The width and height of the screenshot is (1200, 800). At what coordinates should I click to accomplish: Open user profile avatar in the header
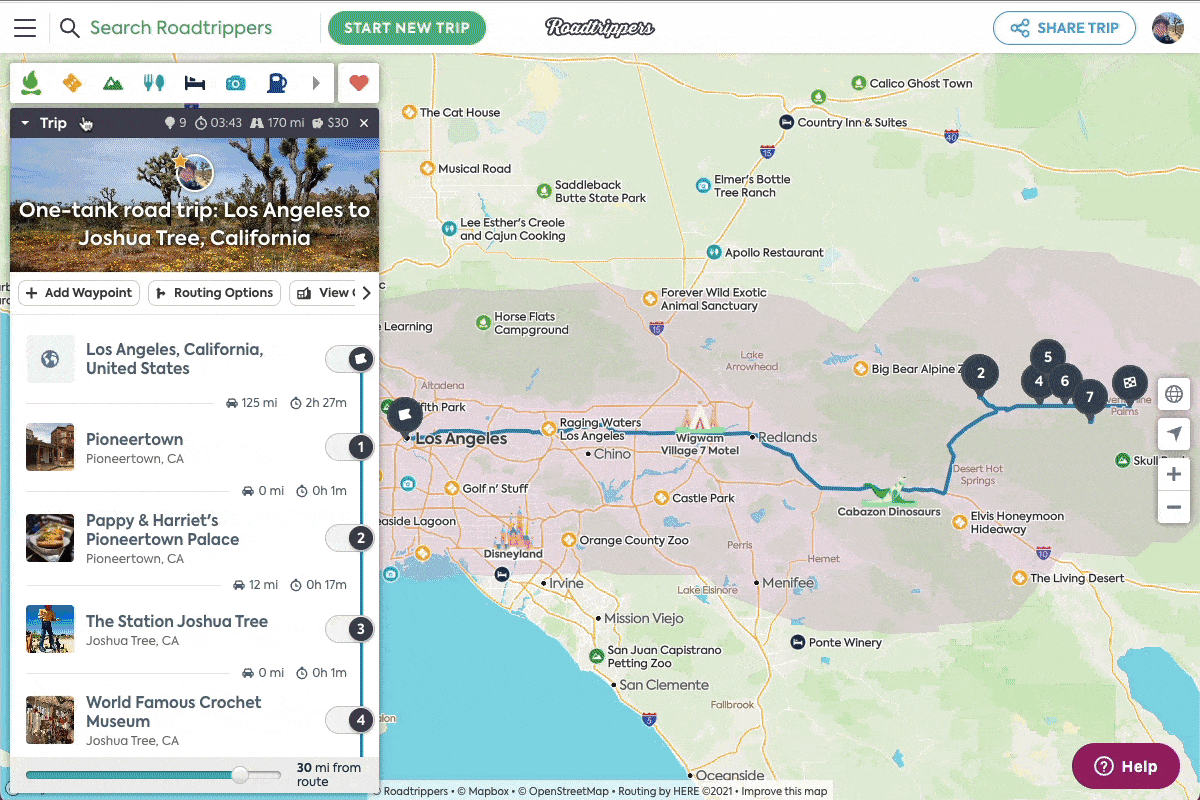(x=1168, y=28)
